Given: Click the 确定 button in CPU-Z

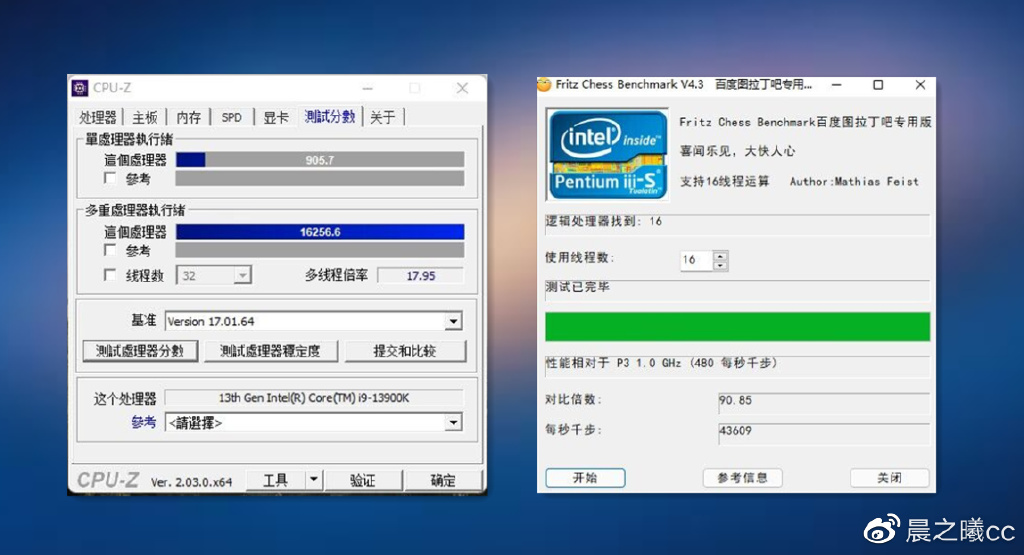Looking at the screenshot, I should coord(443,481).
